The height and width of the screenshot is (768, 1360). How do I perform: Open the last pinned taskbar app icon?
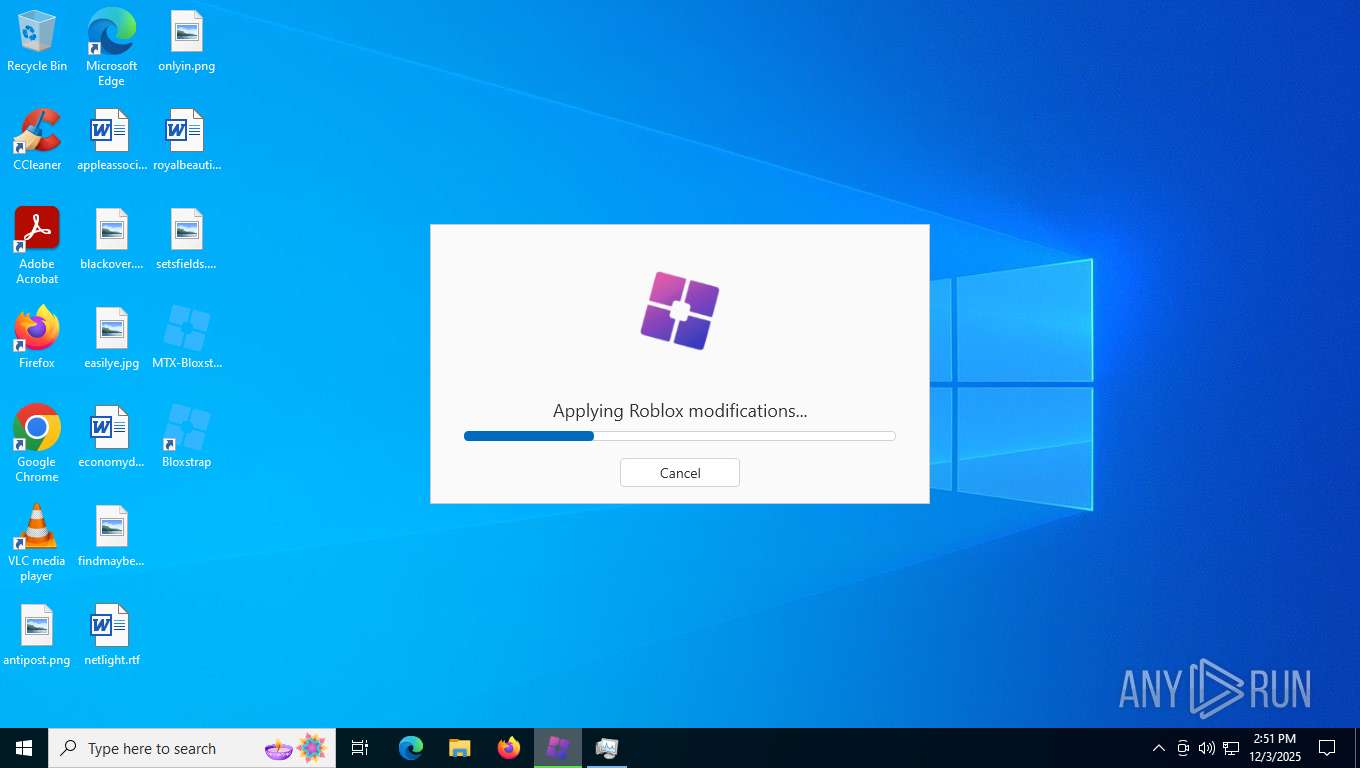pyautogui.click(x=607, y=748)
